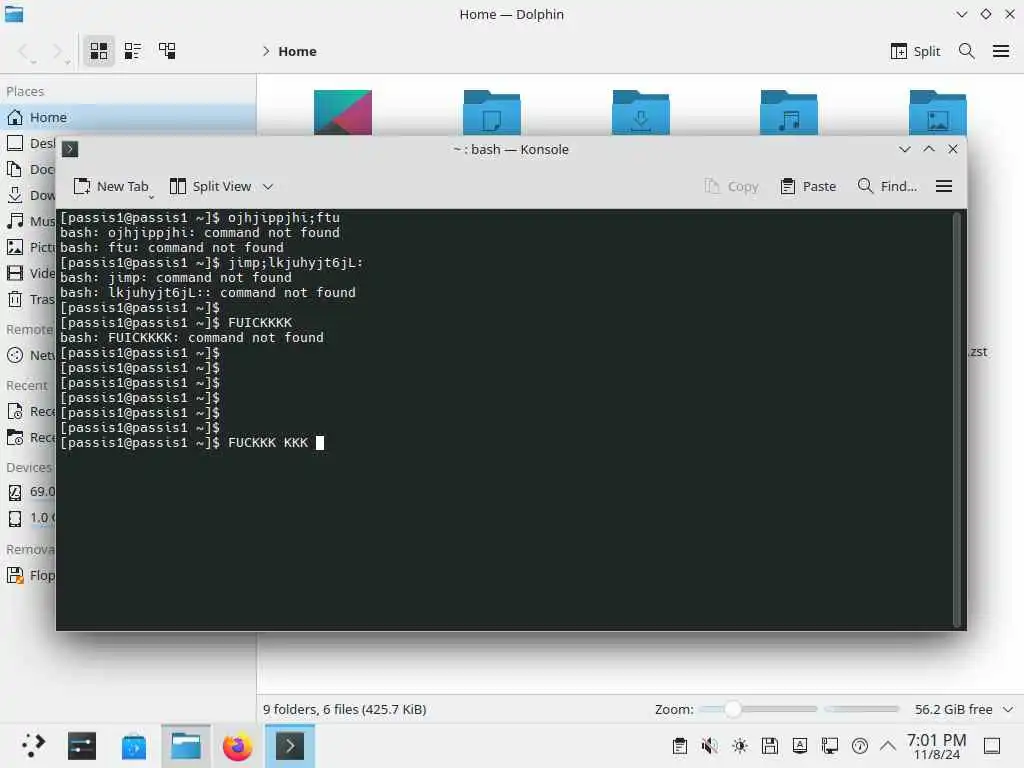
Task: Click Paste in Konsole toolbar
Action: click(x=808, y=186)
